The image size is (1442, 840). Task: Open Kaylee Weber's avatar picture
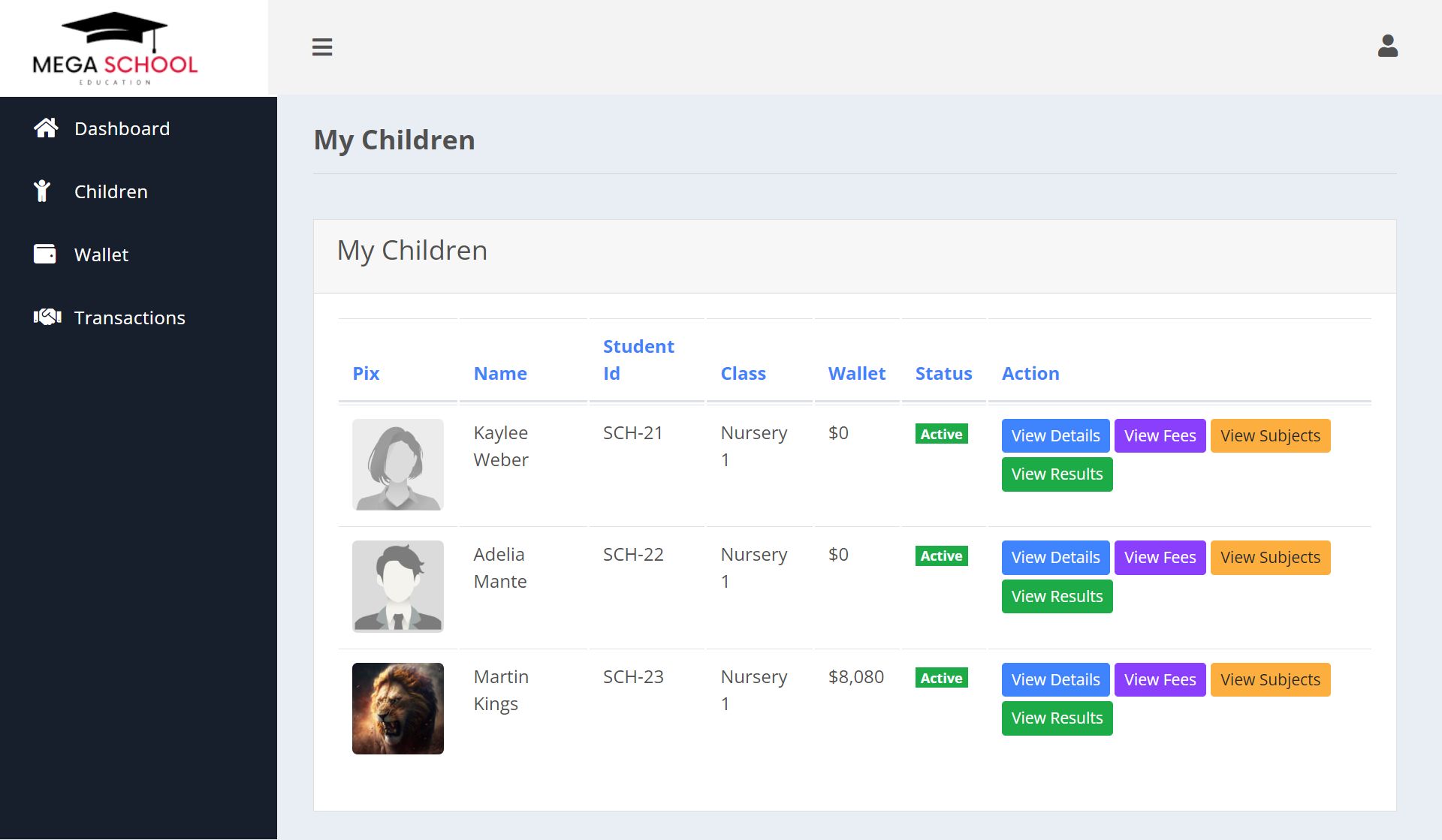pos(397,465)
